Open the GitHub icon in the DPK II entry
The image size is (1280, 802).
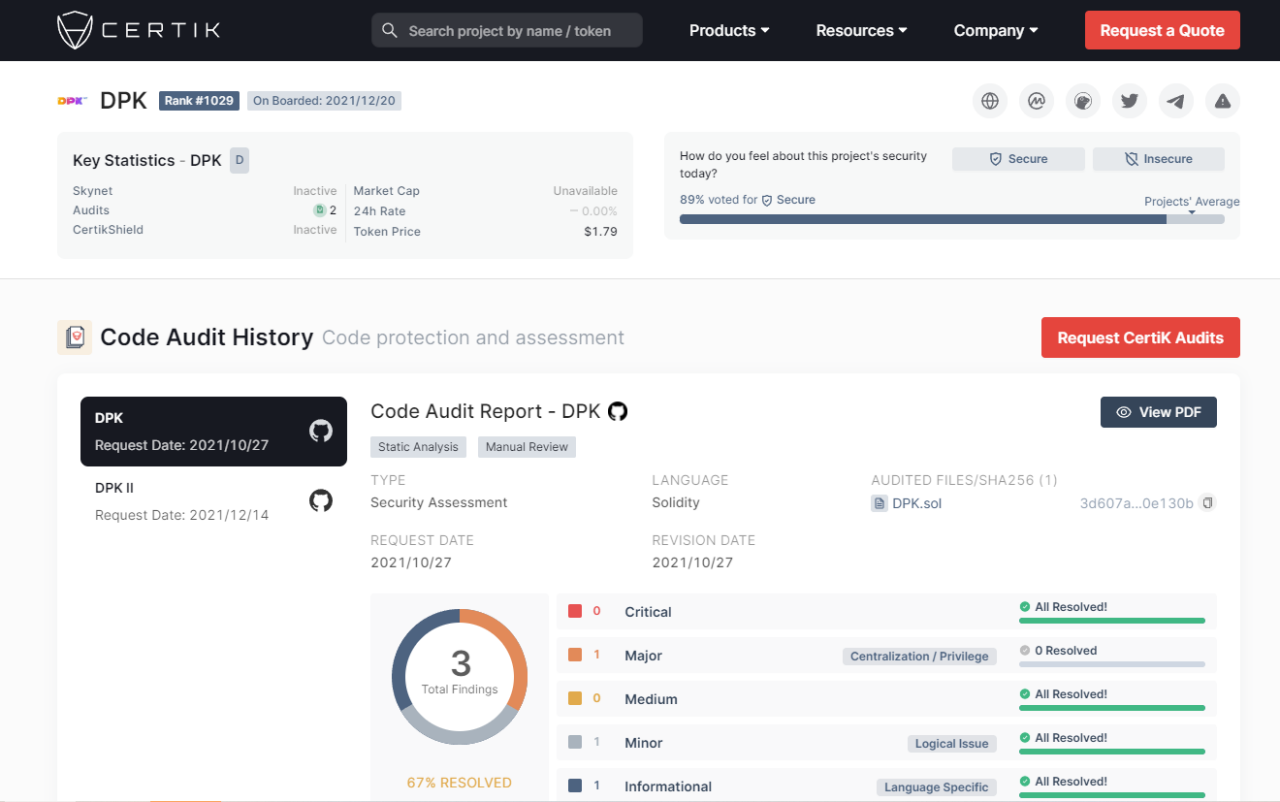[321, 501]
